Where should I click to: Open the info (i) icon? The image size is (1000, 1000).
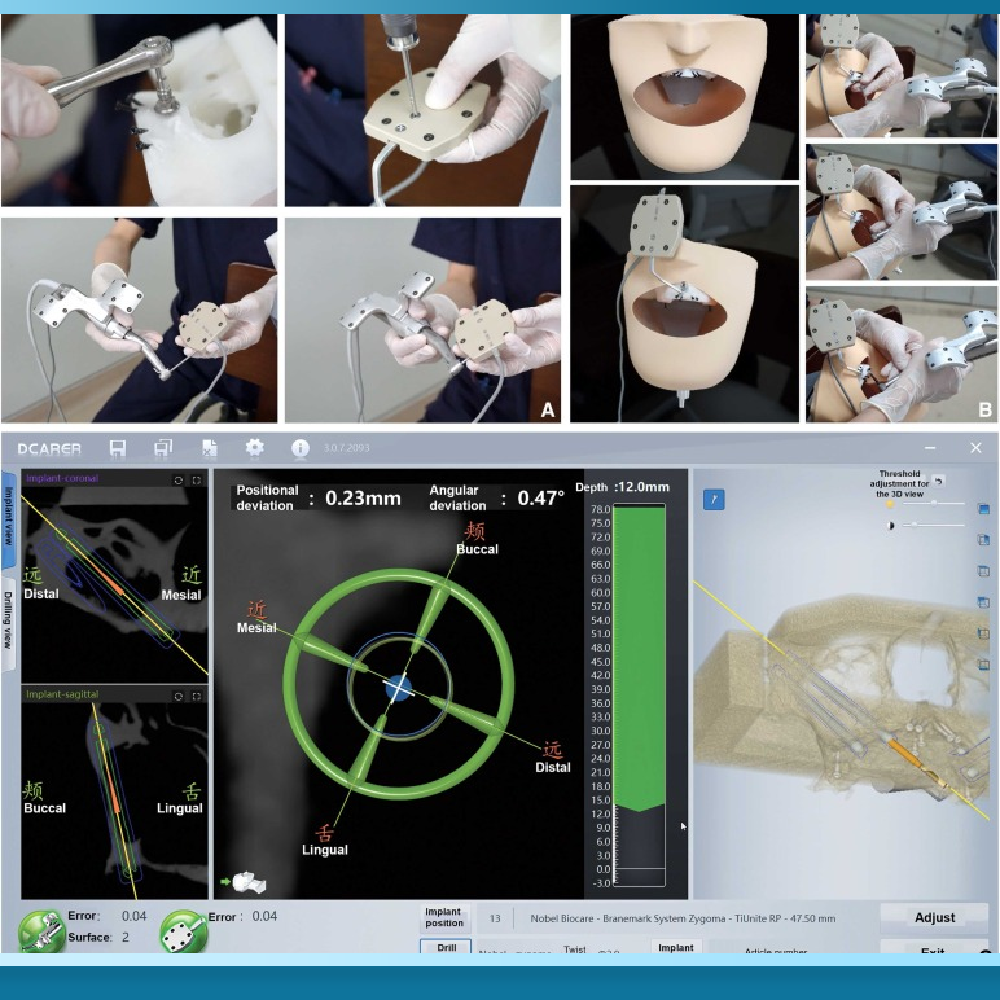300,448
